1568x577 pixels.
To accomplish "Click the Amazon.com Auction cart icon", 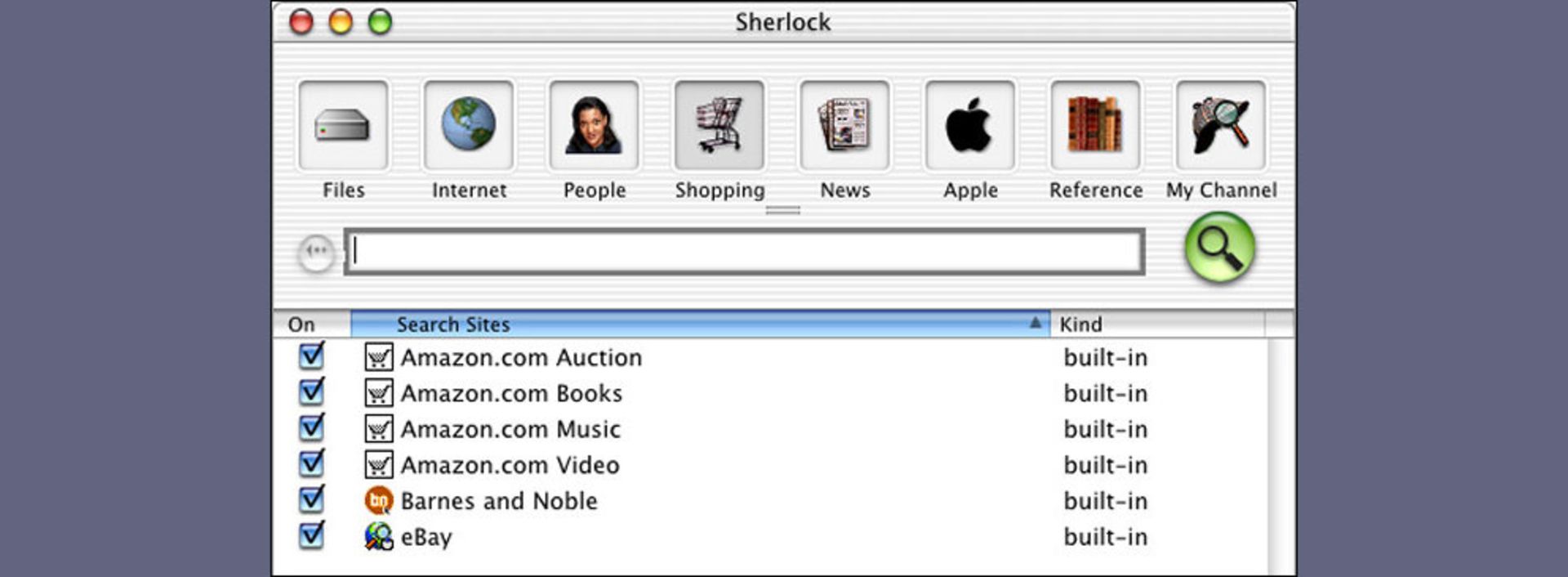I will point(379,357).
